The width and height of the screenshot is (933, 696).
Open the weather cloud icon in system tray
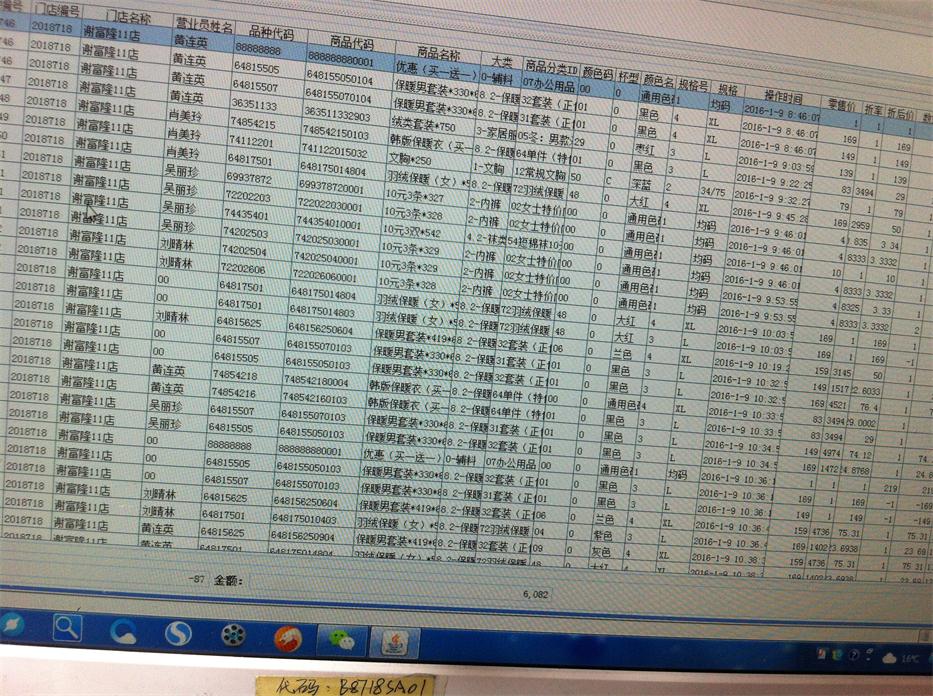888,657
